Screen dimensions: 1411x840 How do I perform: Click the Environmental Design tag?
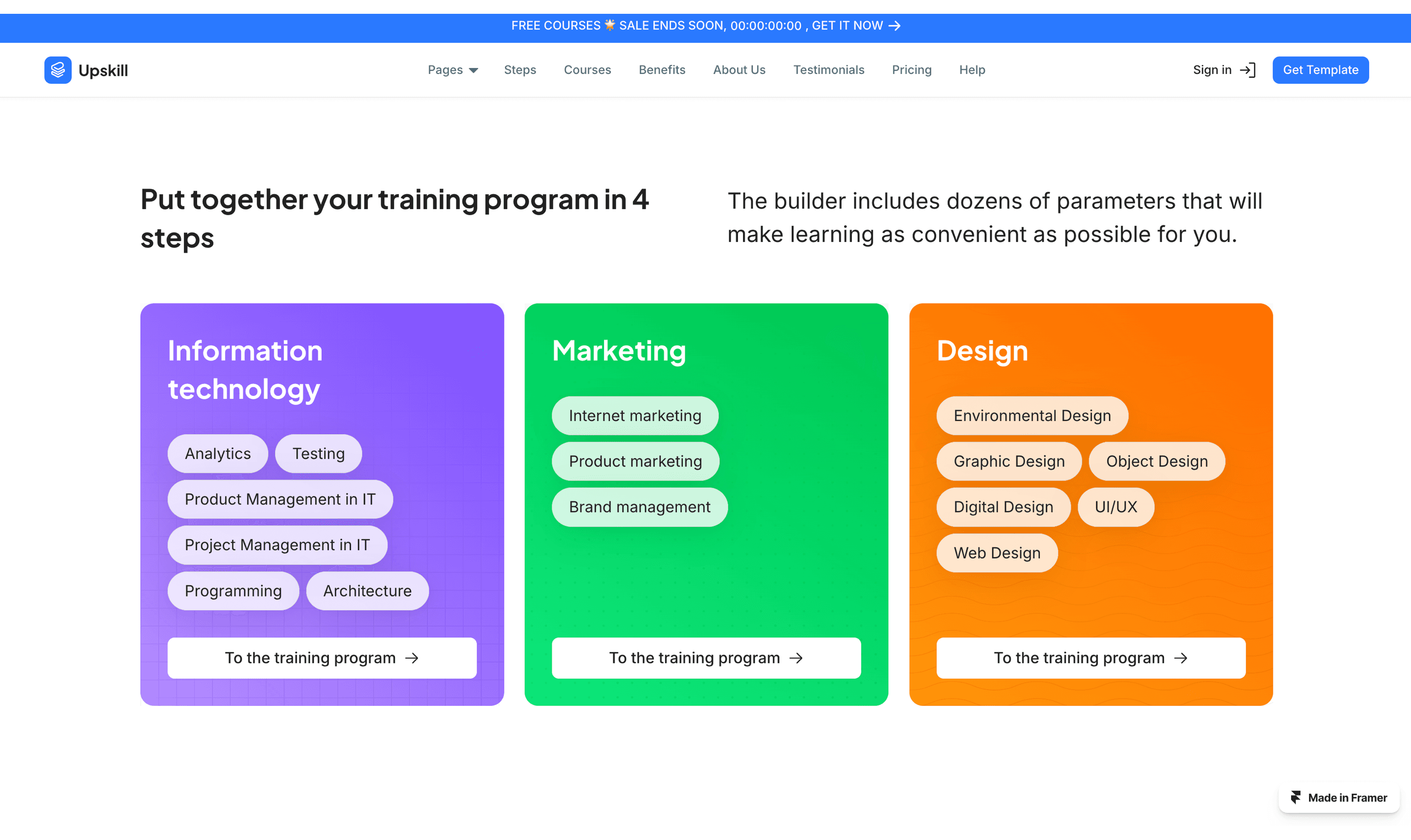(x=1031, y=416)
